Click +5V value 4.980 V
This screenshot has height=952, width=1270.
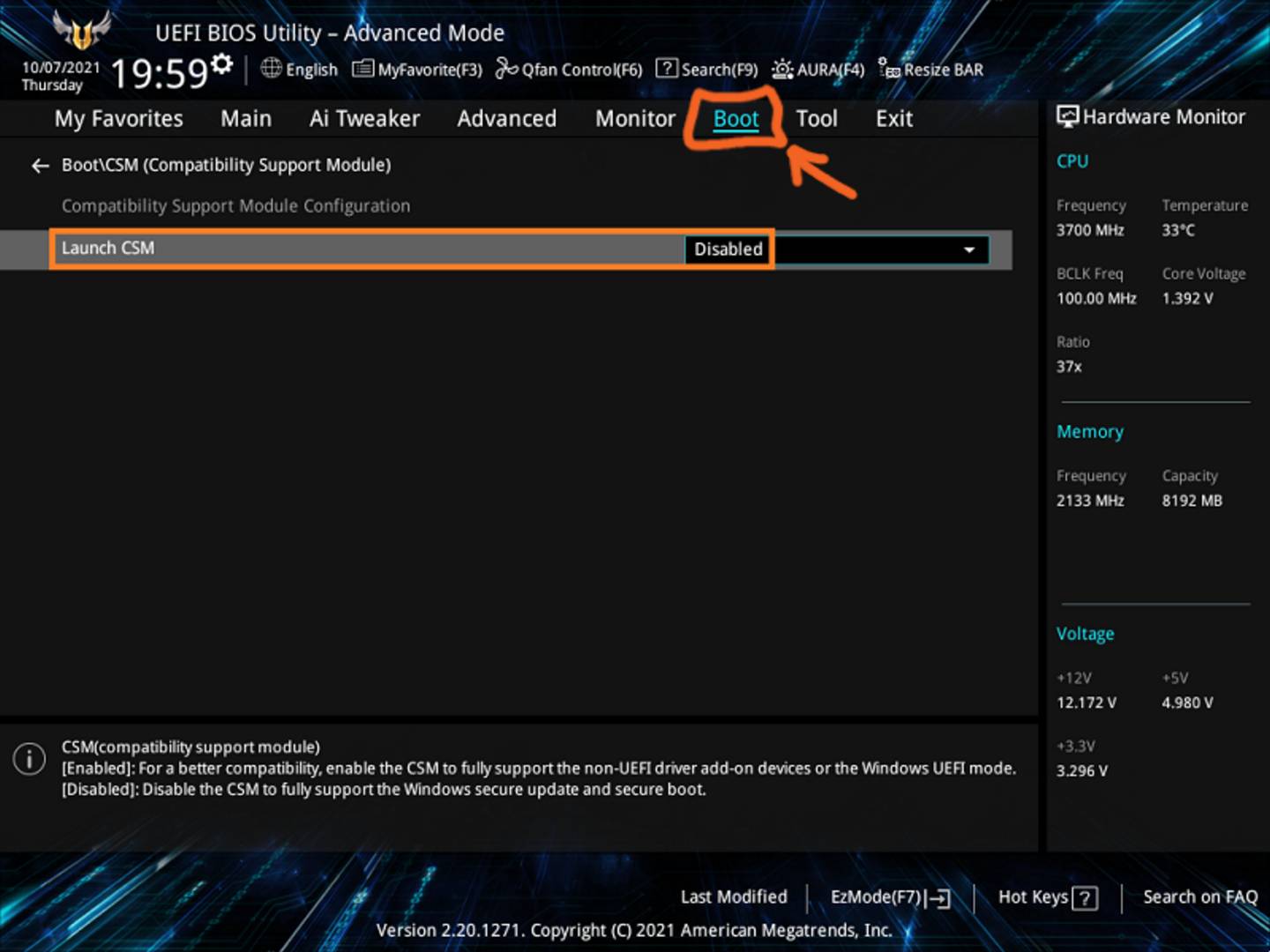coord(1187,703)
